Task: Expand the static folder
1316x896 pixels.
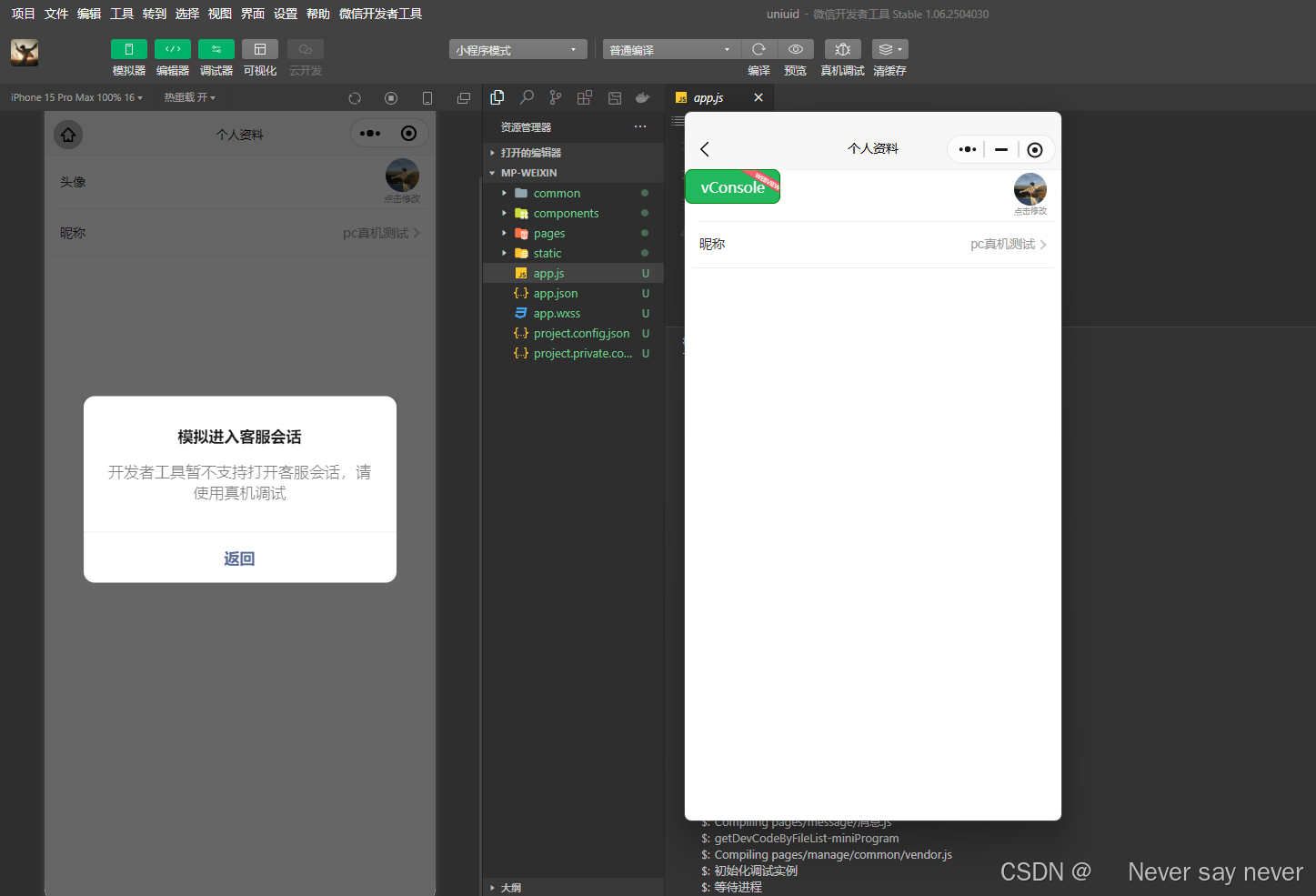Action: coord(574,253)
